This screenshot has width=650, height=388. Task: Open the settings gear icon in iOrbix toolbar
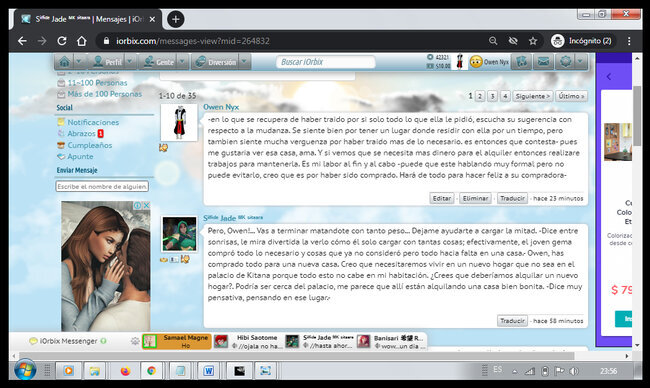[565, 62]
